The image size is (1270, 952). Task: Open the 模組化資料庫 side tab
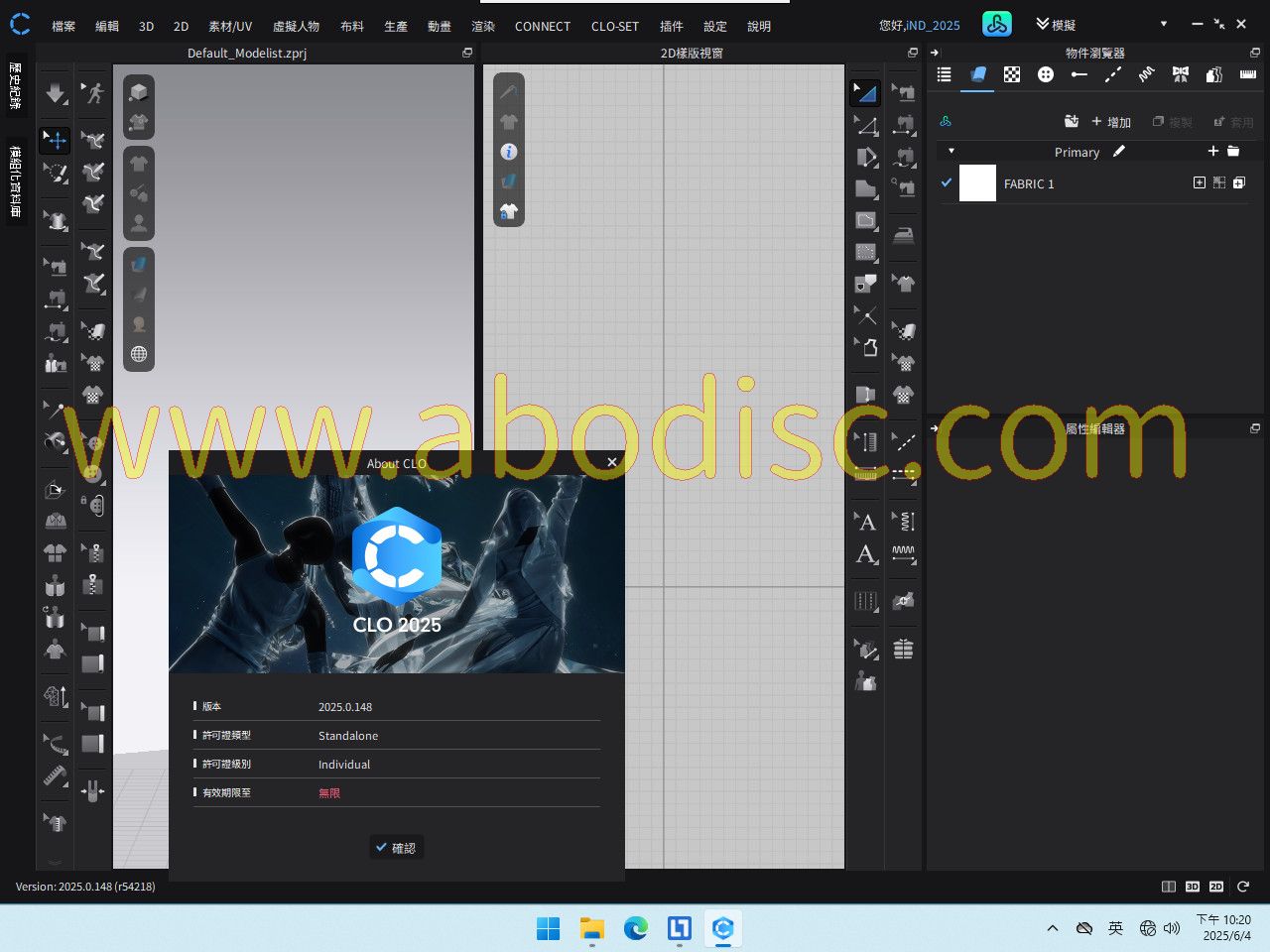point(16,181)
